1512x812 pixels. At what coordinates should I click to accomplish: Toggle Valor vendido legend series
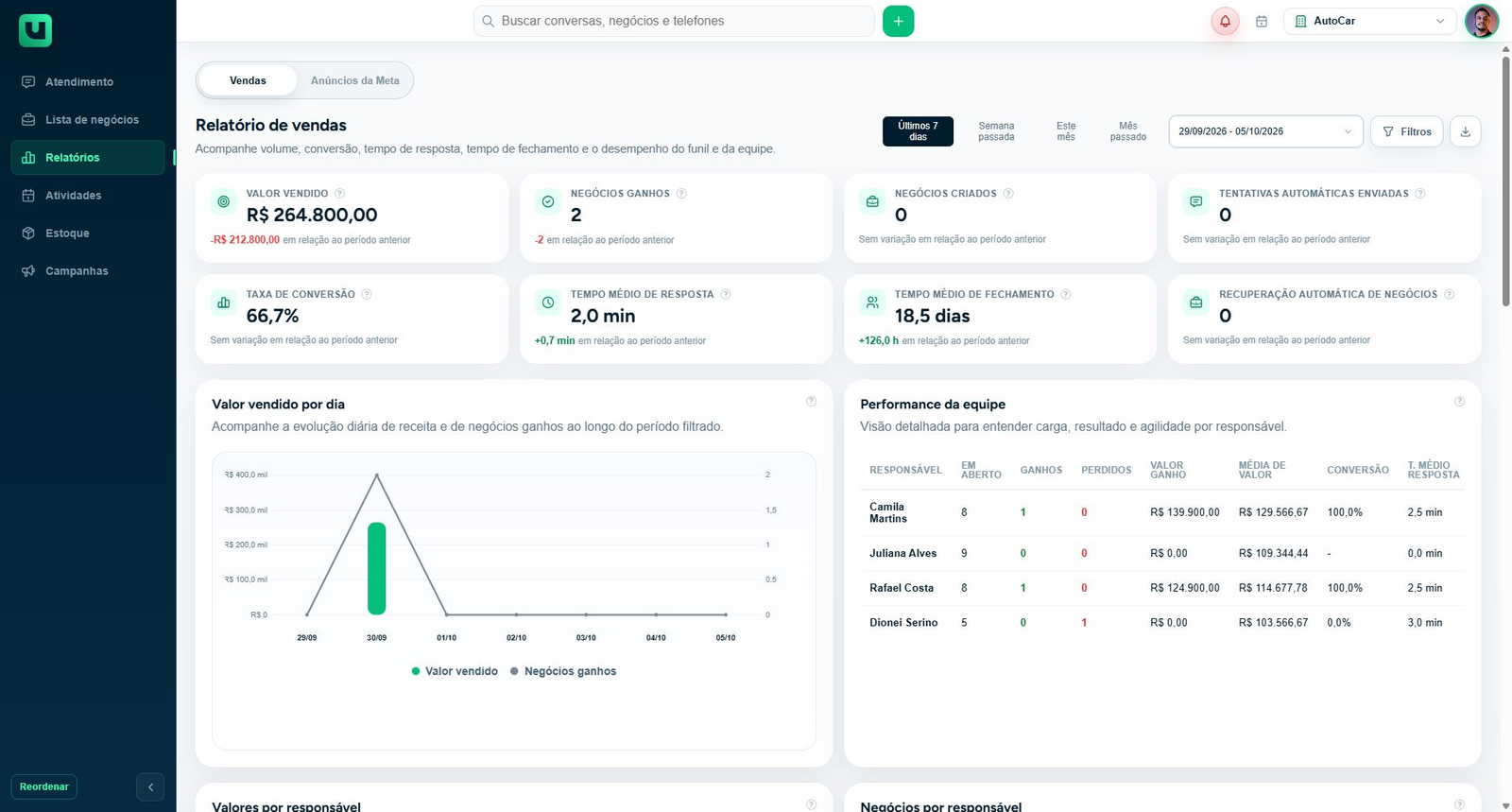[455, 671]
